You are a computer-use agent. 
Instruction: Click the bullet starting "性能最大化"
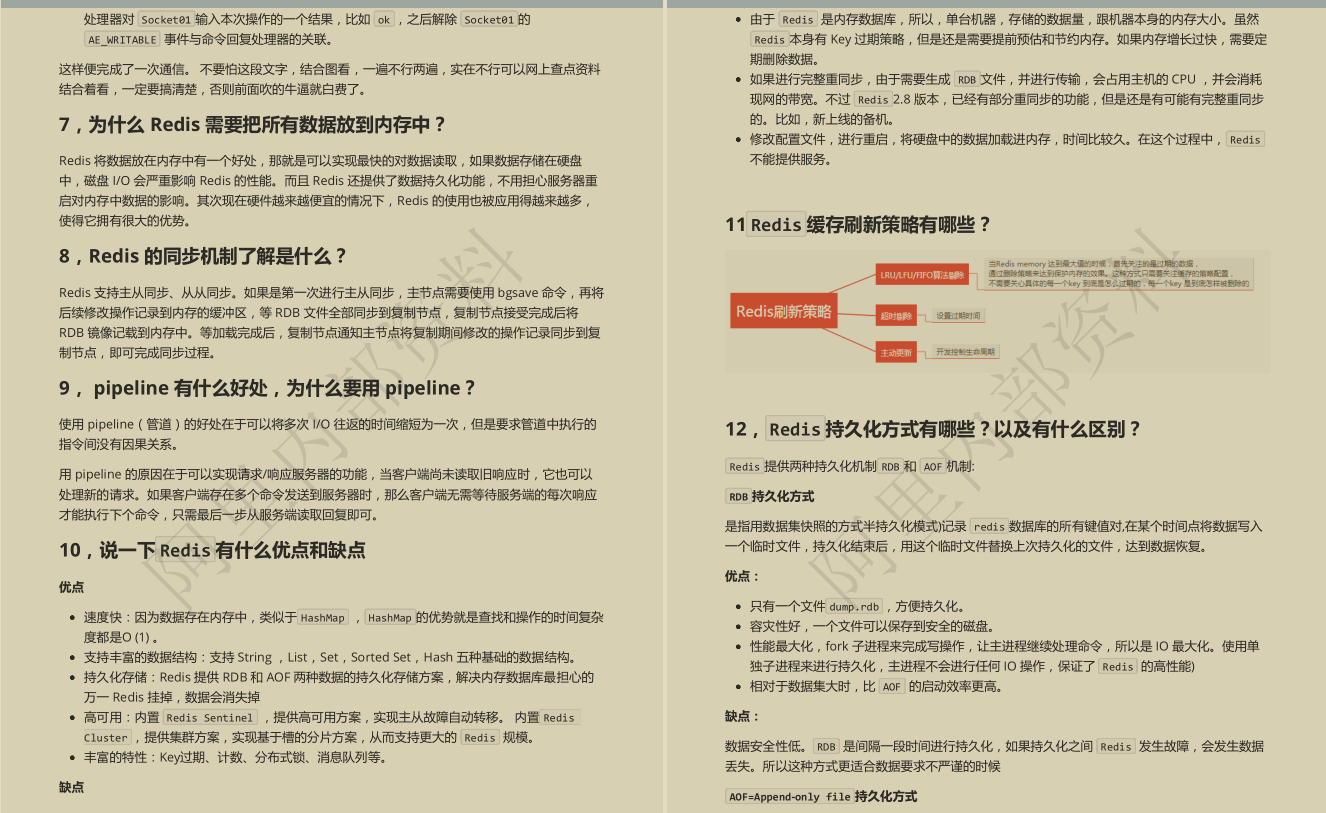pyautogui.click(x=1005, y=656)
